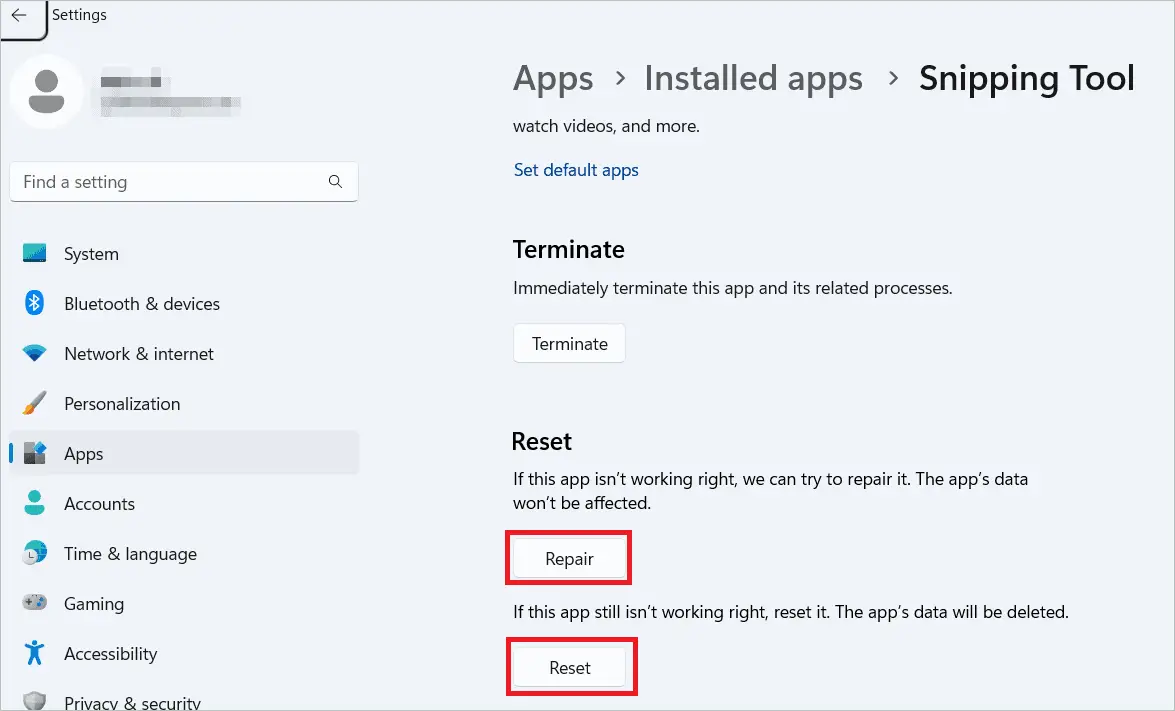1175x711 pixels.
Task: Click 'watch videos, and more.' text
Action: click(606, 126)
